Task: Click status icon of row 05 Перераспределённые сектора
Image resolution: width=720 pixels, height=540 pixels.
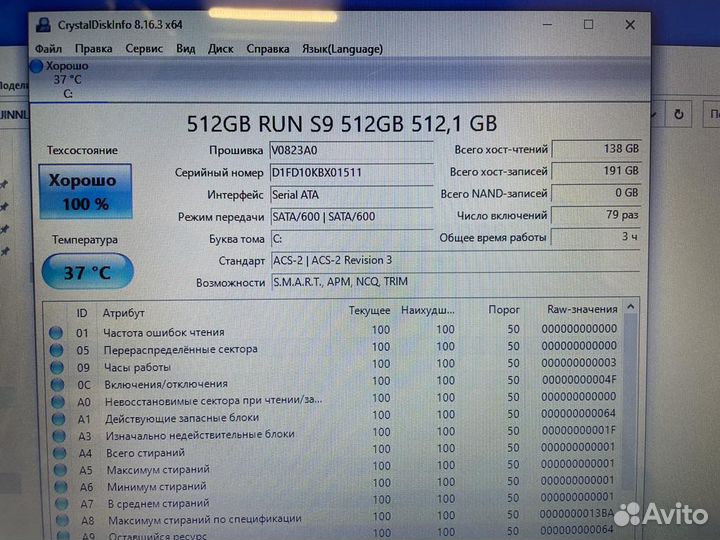Action: pyautogui.click(x=56, y=350)
